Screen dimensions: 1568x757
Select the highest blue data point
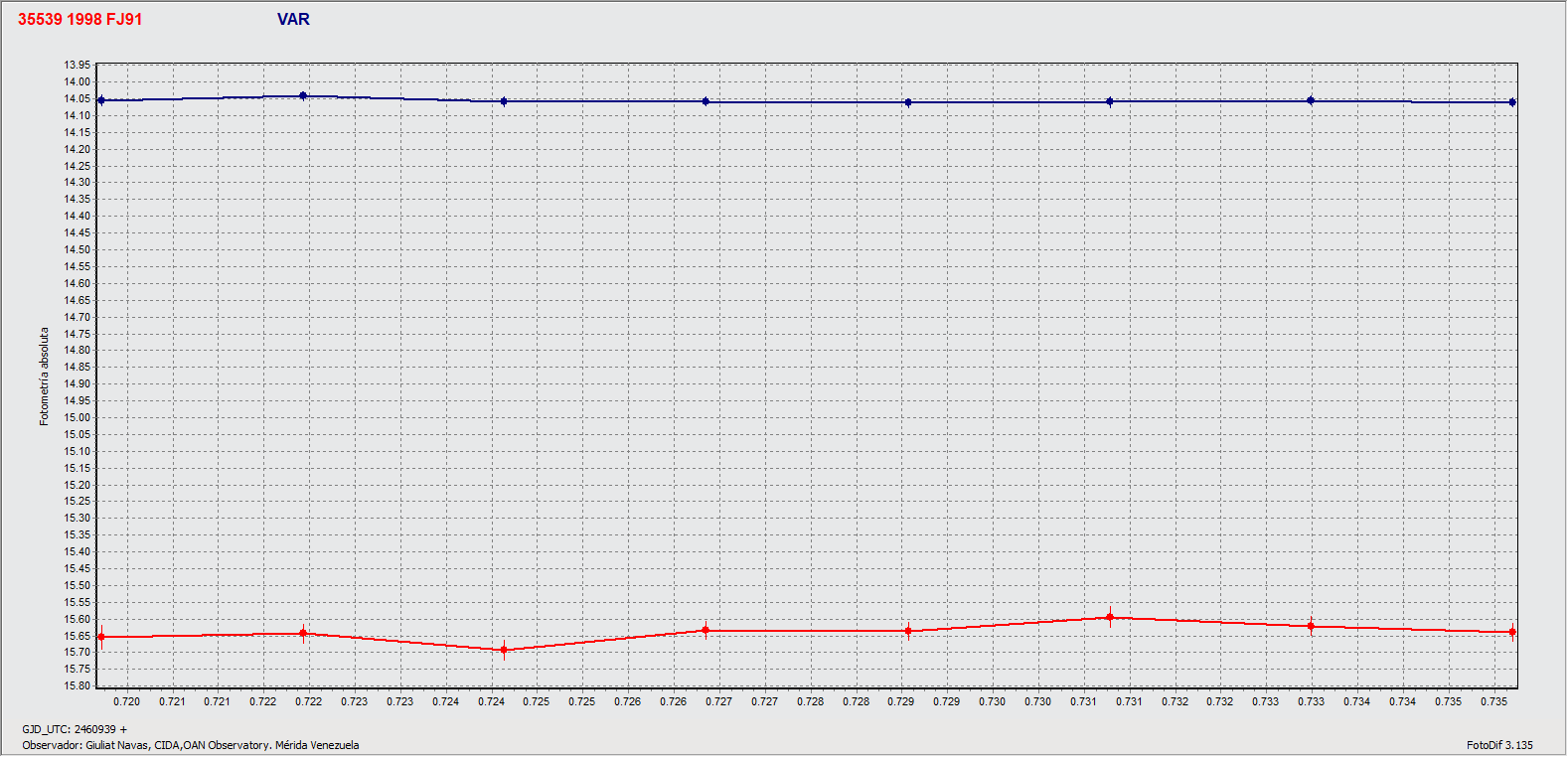click(303, 96)
